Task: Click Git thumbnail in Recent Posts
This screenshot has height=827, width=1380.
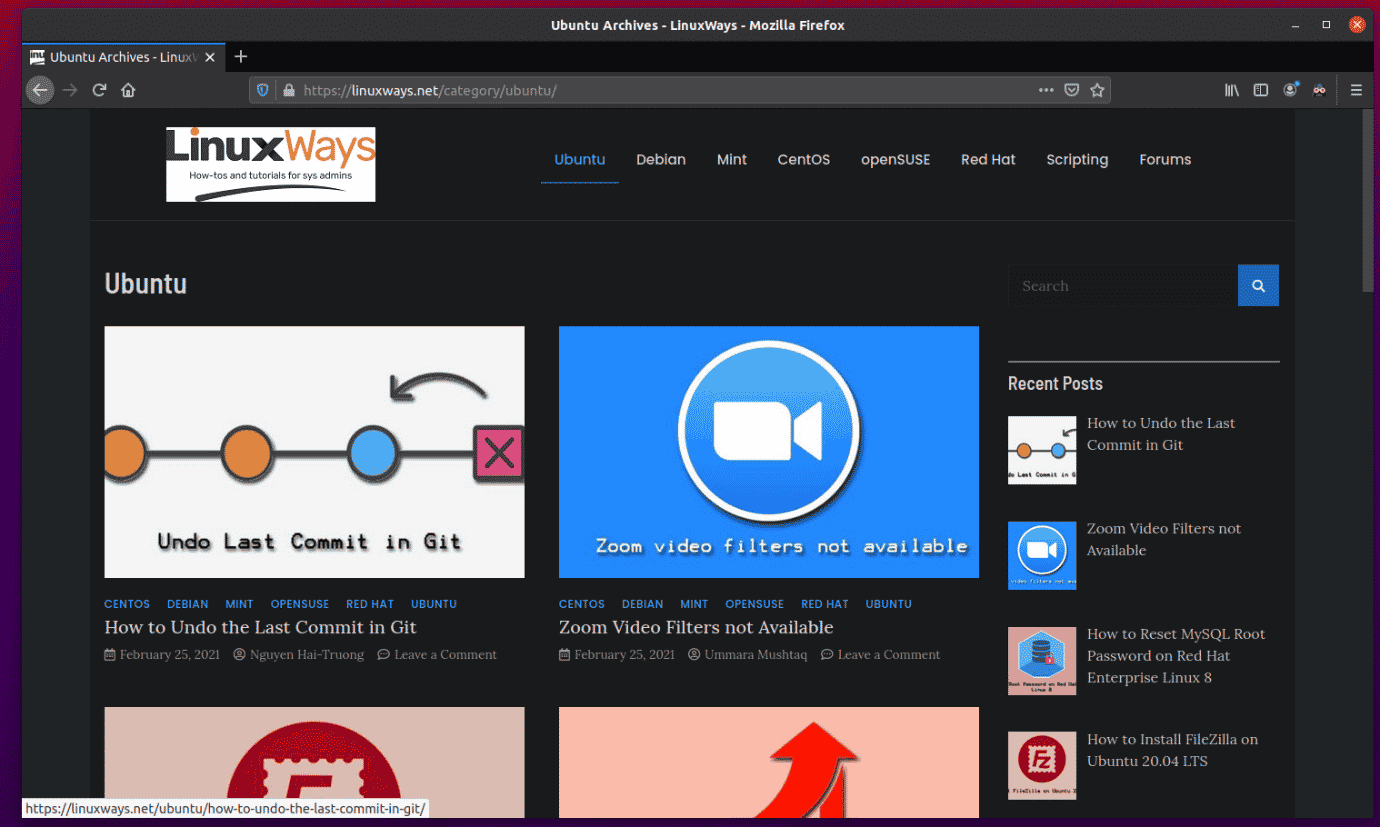Action: 1042,450
